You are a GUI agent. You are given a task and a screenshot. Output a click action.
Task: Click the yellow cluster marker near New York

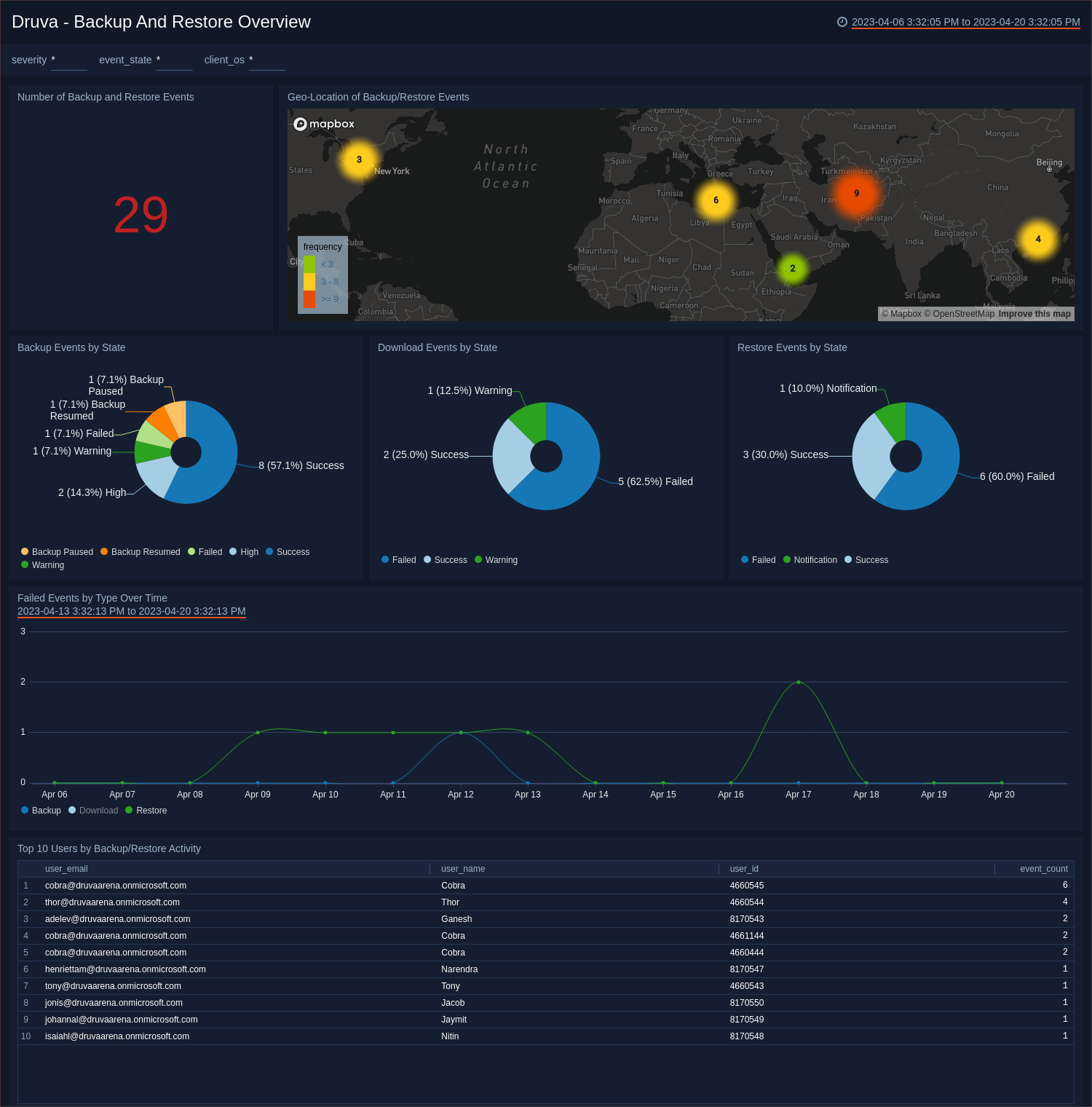tap(359, 159)
